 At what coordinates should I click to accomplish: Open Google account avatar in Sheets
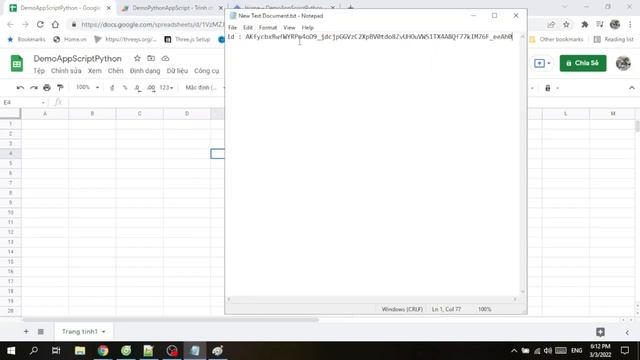coord(623,63)
